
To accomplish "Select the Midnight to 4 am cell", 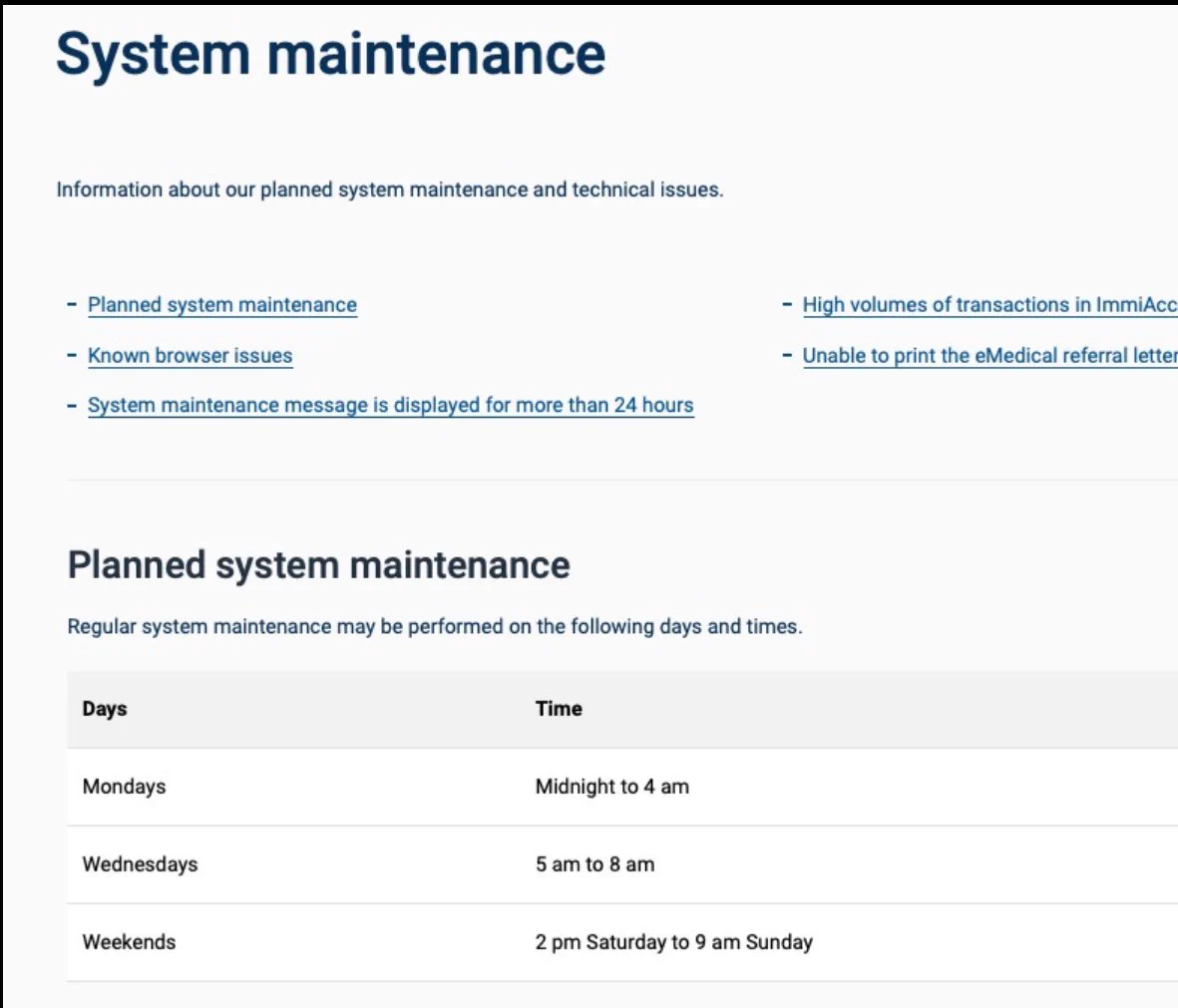I will (612, 787).
